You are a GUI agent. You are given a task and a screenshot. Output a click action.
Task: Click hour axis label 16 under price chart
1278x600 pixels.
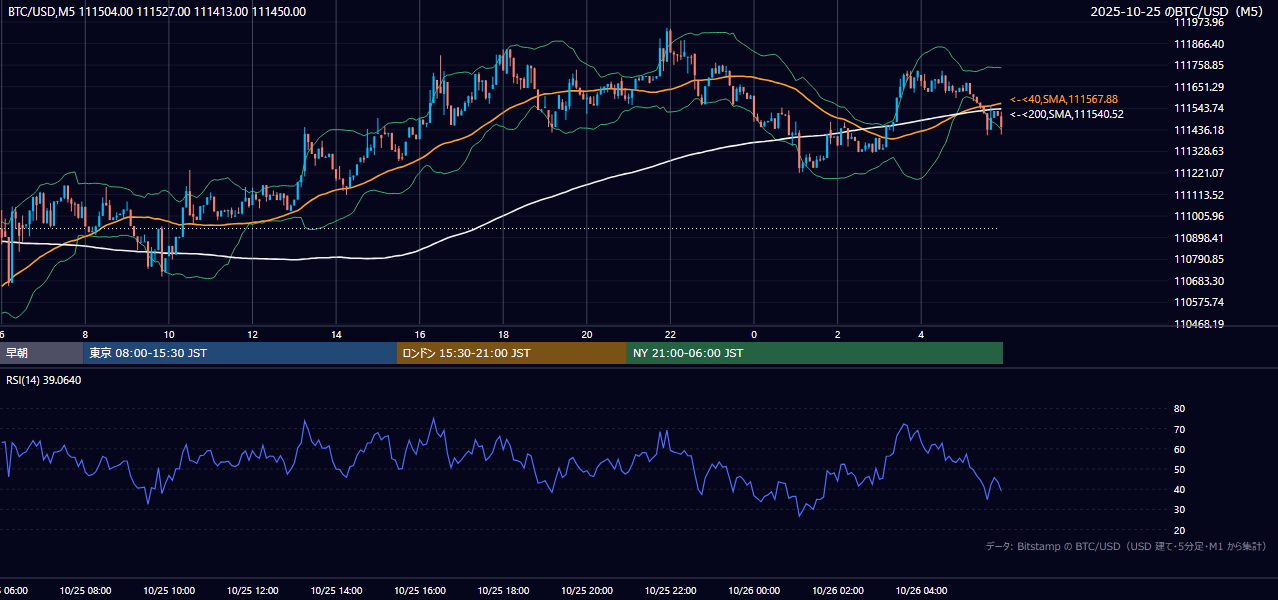(420, 334)
